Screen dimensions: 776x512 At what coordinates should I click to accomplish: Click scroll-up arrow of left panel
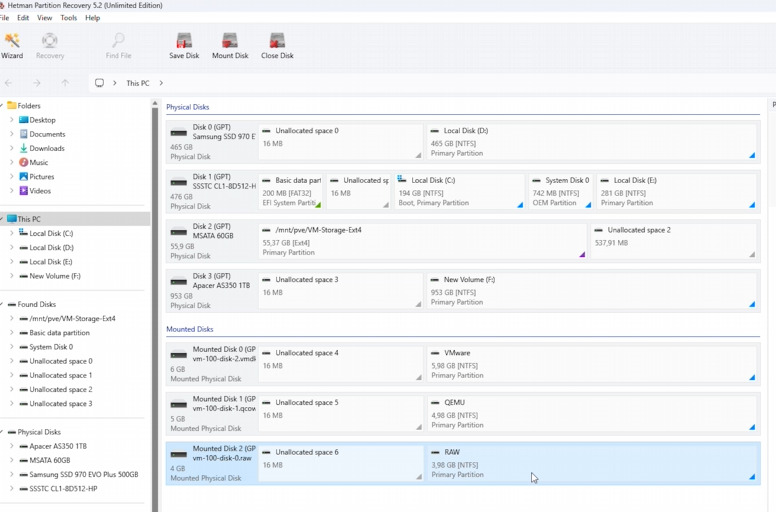(155, 103)
